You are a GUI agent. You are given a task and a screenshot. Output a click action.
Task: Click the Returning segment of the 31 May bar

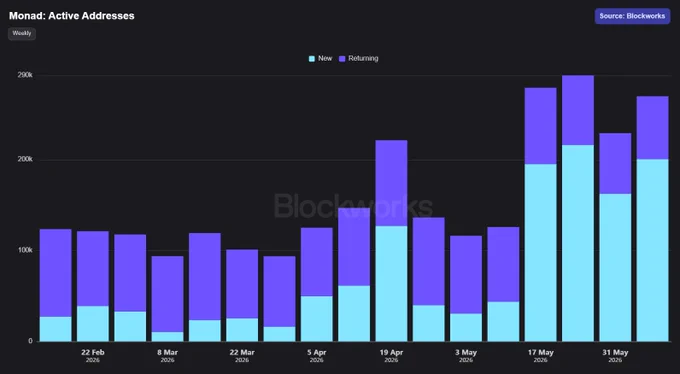(615, 164)
